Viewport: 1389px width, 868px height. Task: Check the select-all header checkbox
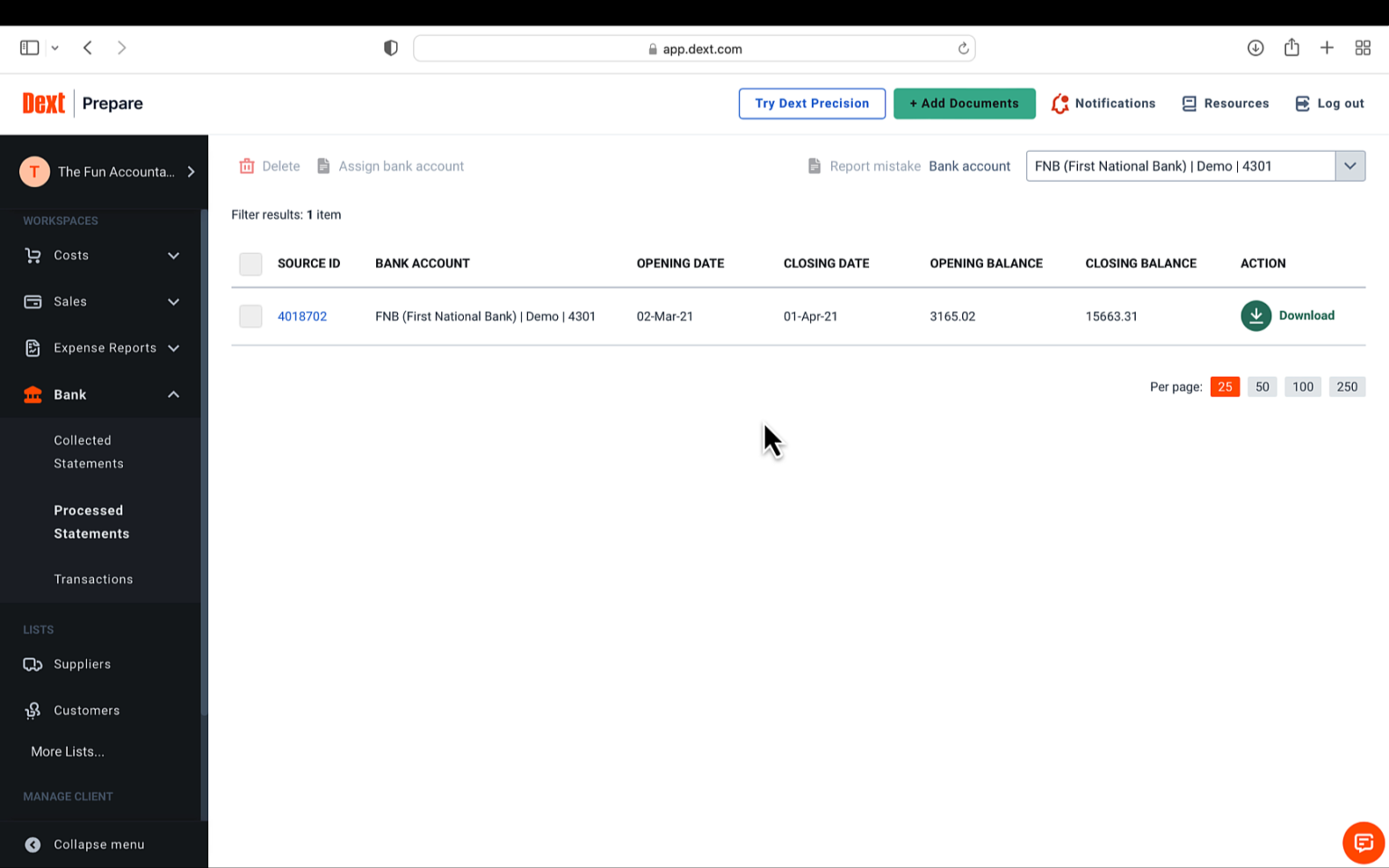pyautogui.click(x=250, y=264)
